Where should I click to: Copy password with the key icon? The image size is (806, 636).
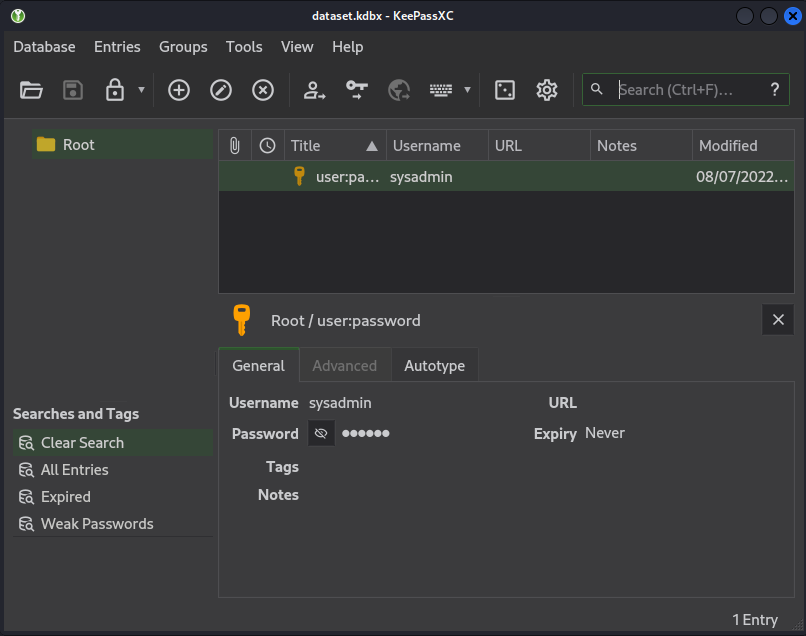(x=357, y=90)
